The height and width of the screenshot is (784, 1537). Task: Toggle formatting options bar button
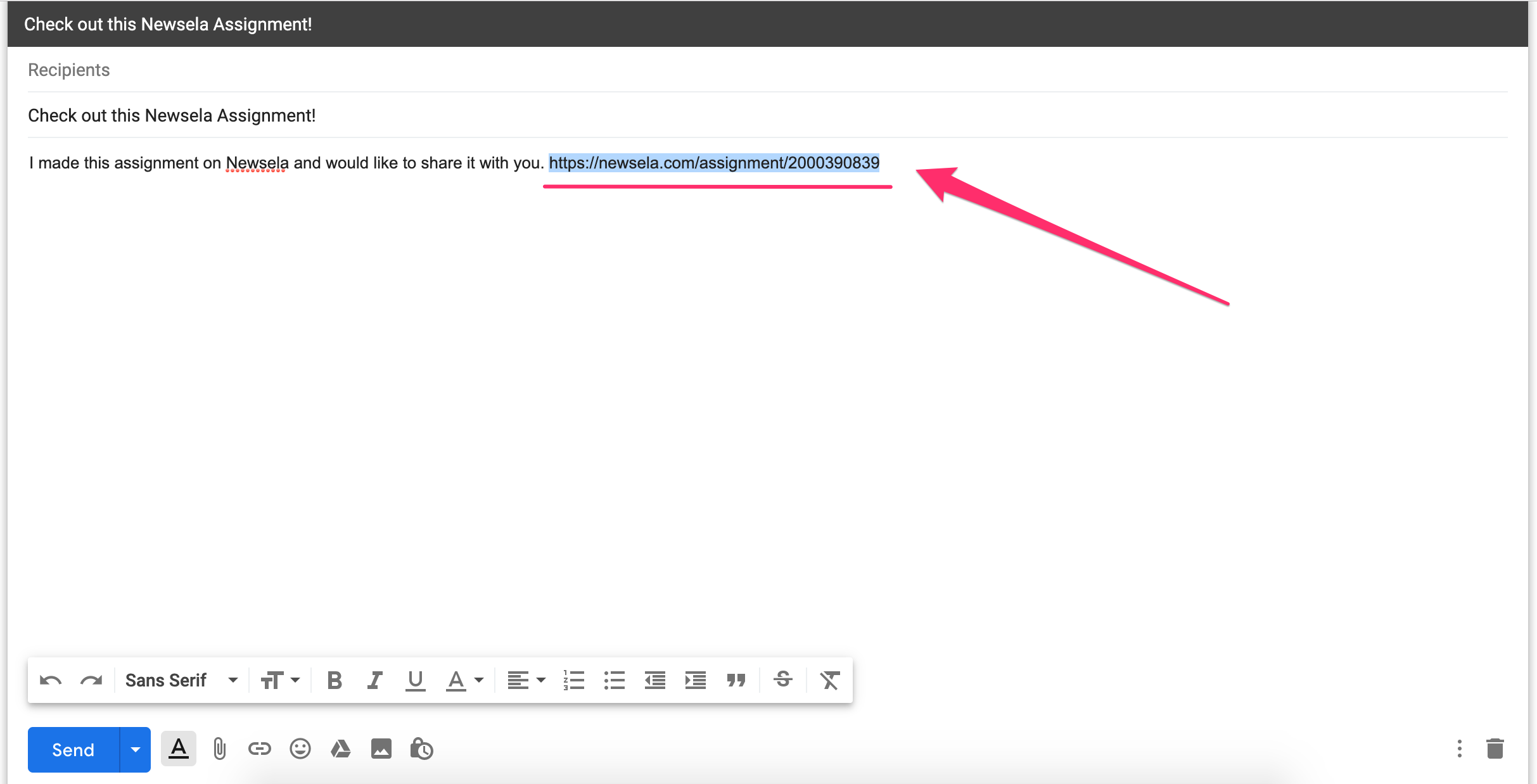[x=179, y=749]
